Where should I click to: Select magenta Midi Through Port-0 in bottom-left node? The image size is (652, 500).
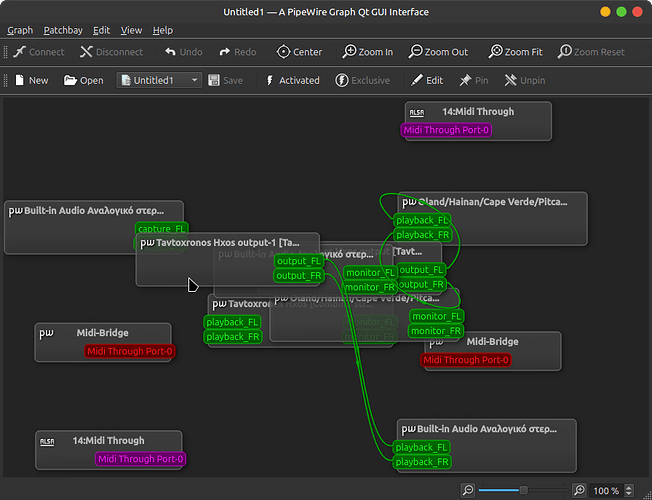pyautogui.click(x=141, y=459)
